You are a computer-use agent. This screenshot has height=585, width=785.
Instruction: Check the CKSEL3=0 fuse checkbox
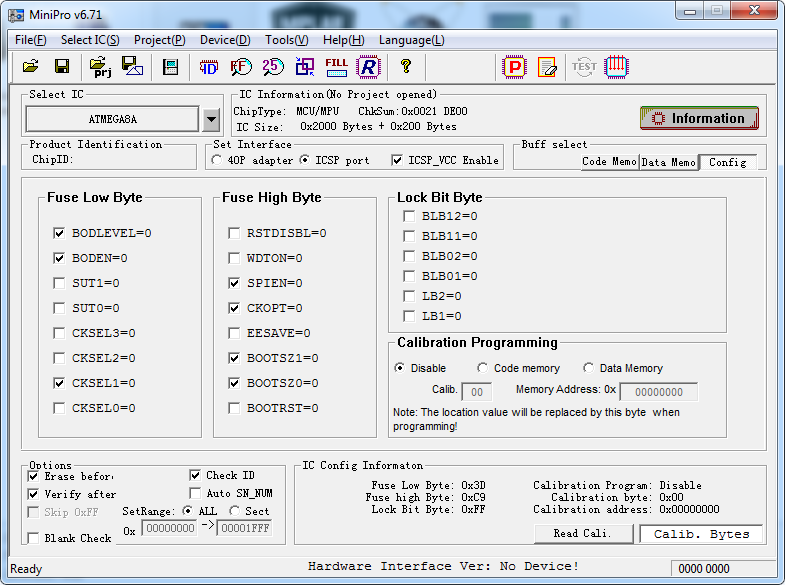(x=59, y=333)
